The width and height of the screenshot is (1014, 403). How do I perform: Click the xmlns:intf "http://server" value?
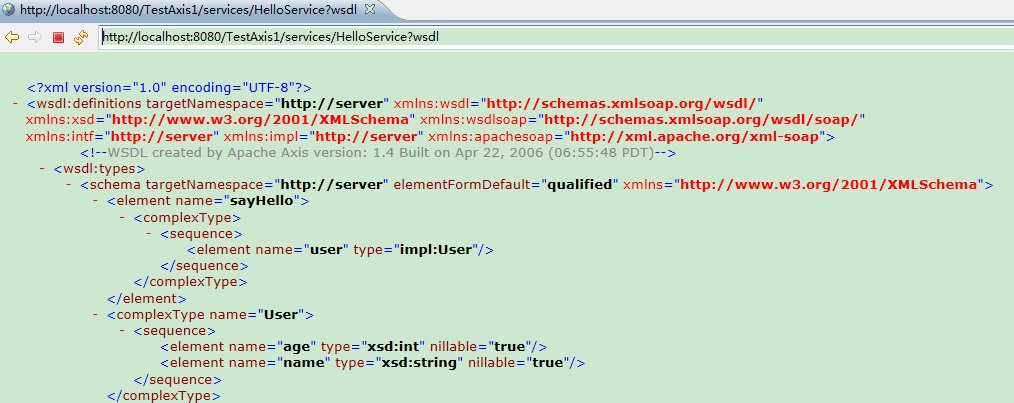(x=162, y=136)
